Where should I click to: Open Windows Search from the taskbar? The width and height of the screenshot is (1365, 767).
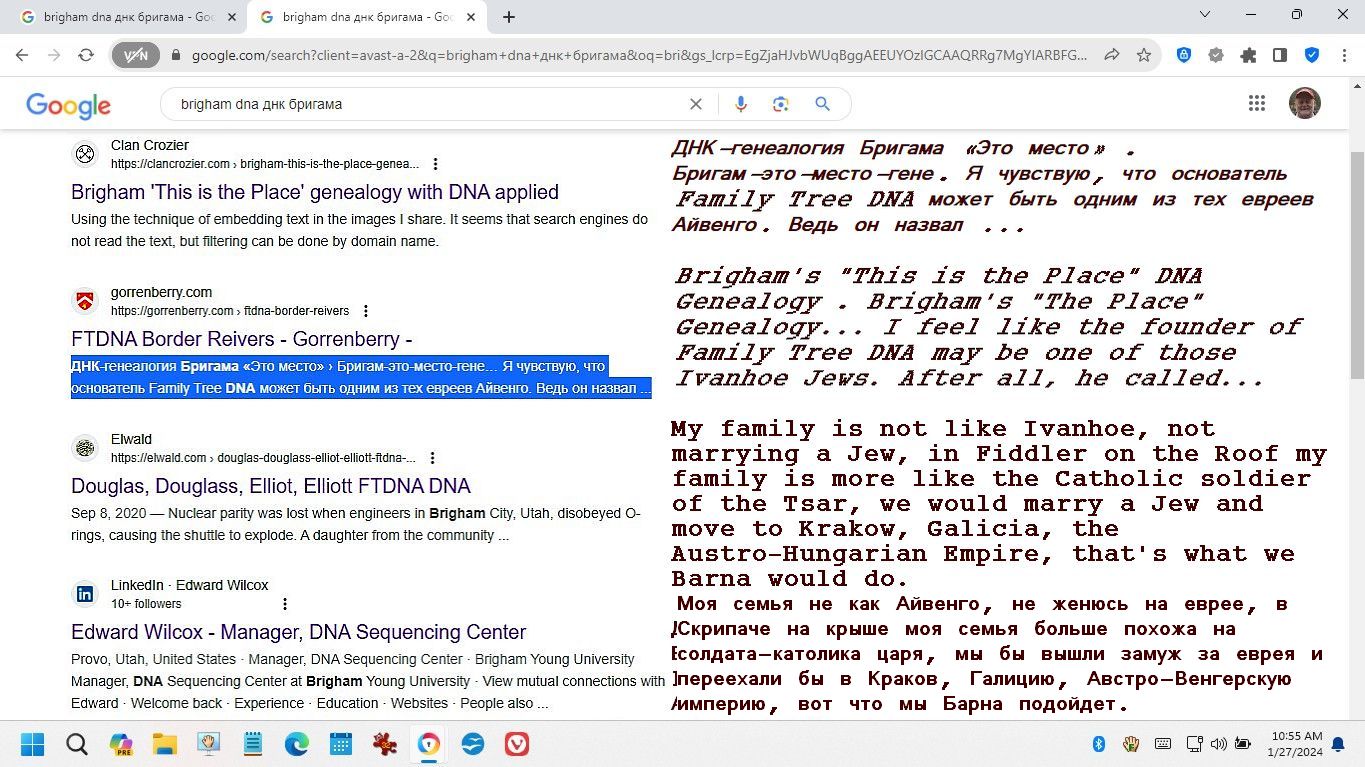point(77,744)
